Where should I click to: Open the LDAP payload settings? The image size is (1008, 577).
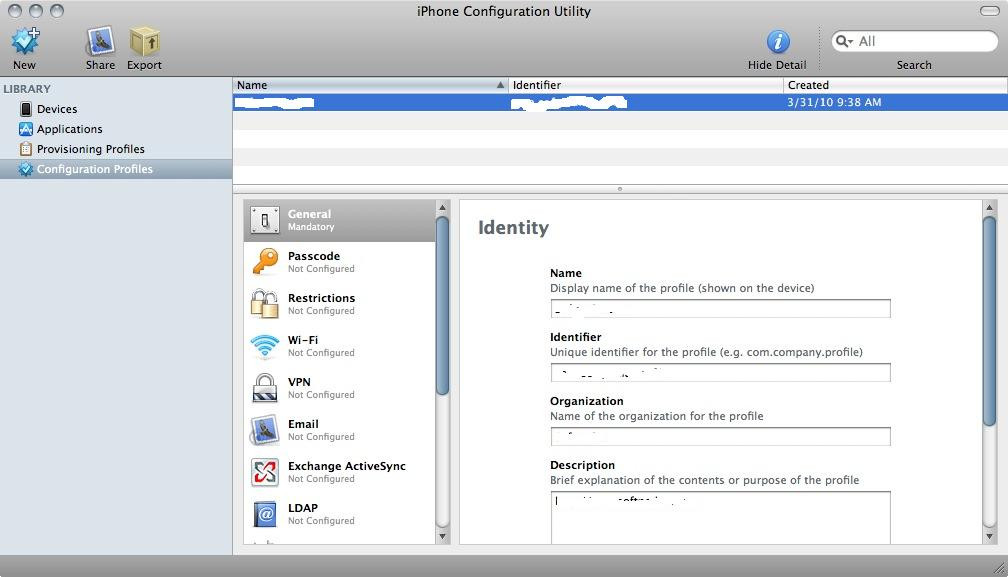pyautogui.click(x=339, y=514)
